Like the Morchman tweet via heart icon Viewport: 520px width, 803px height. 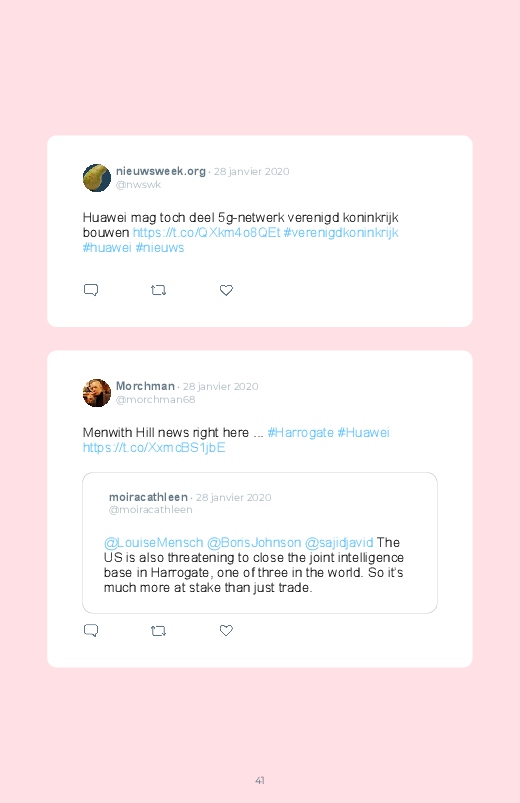[x=226, y=630]
